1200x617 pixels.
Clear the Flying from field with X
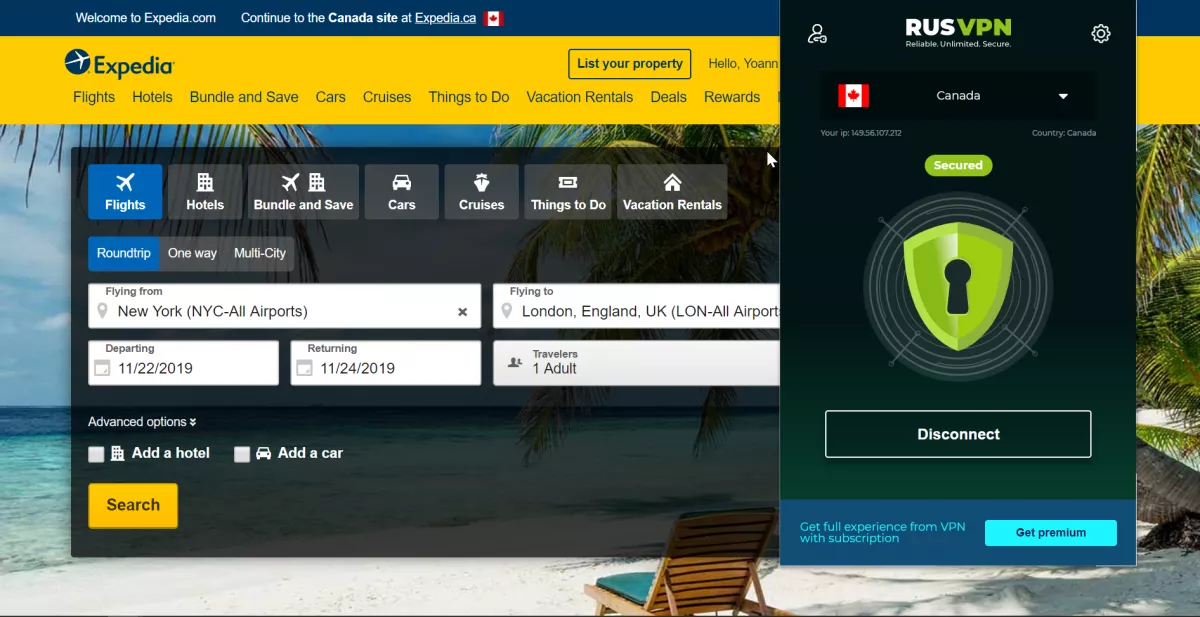click(462, 312)
